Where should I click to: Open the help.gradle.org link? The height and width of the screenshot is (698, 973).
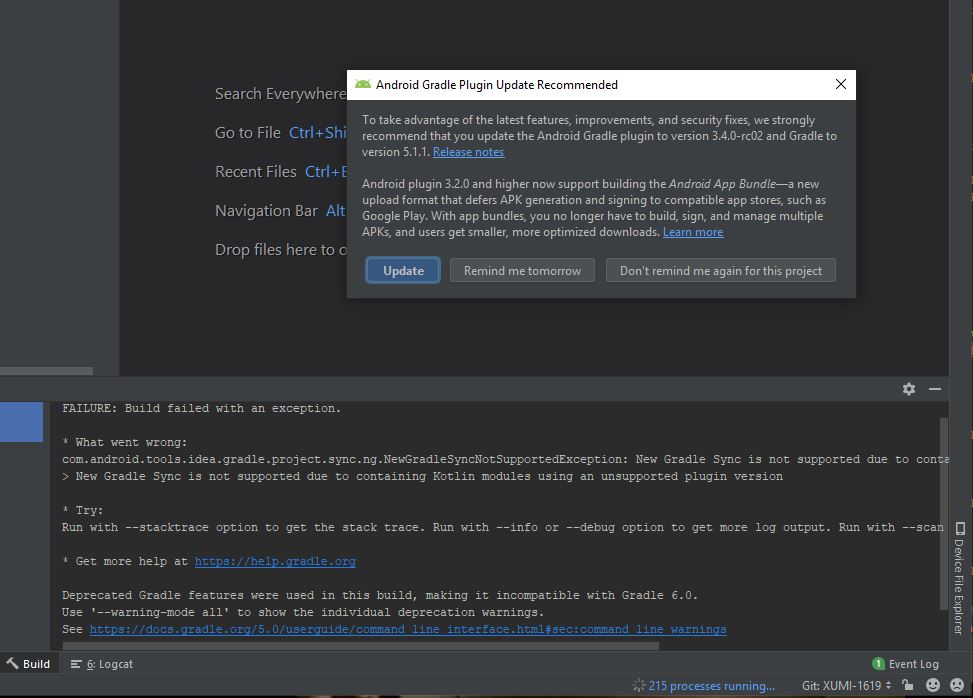[275, 562]
